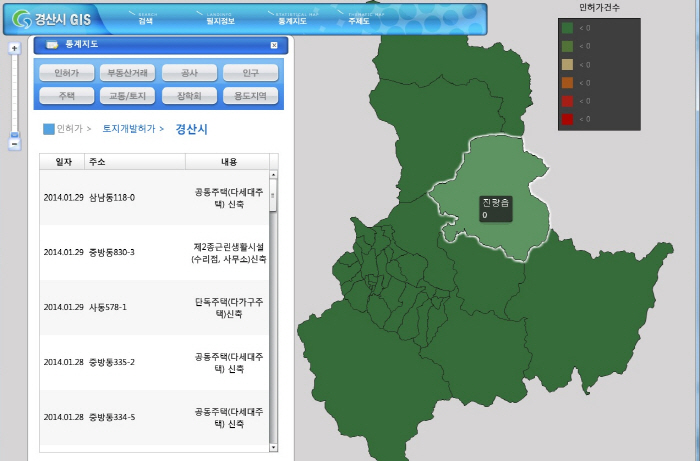Viewport: 700px width, 461px height.
Task: Select the 인허가 category button
Action: coord(67,73)
